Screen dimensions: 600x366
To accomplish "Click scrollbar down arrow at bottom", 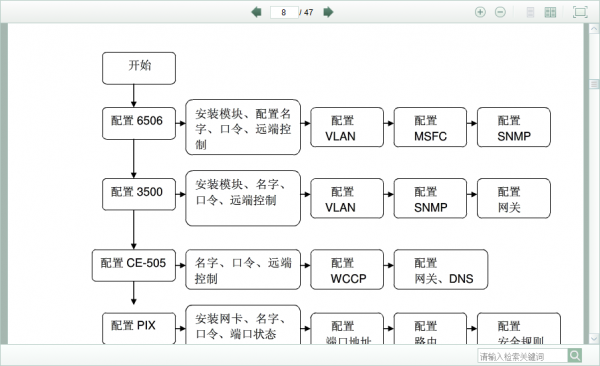I will (x=594, y=338).
